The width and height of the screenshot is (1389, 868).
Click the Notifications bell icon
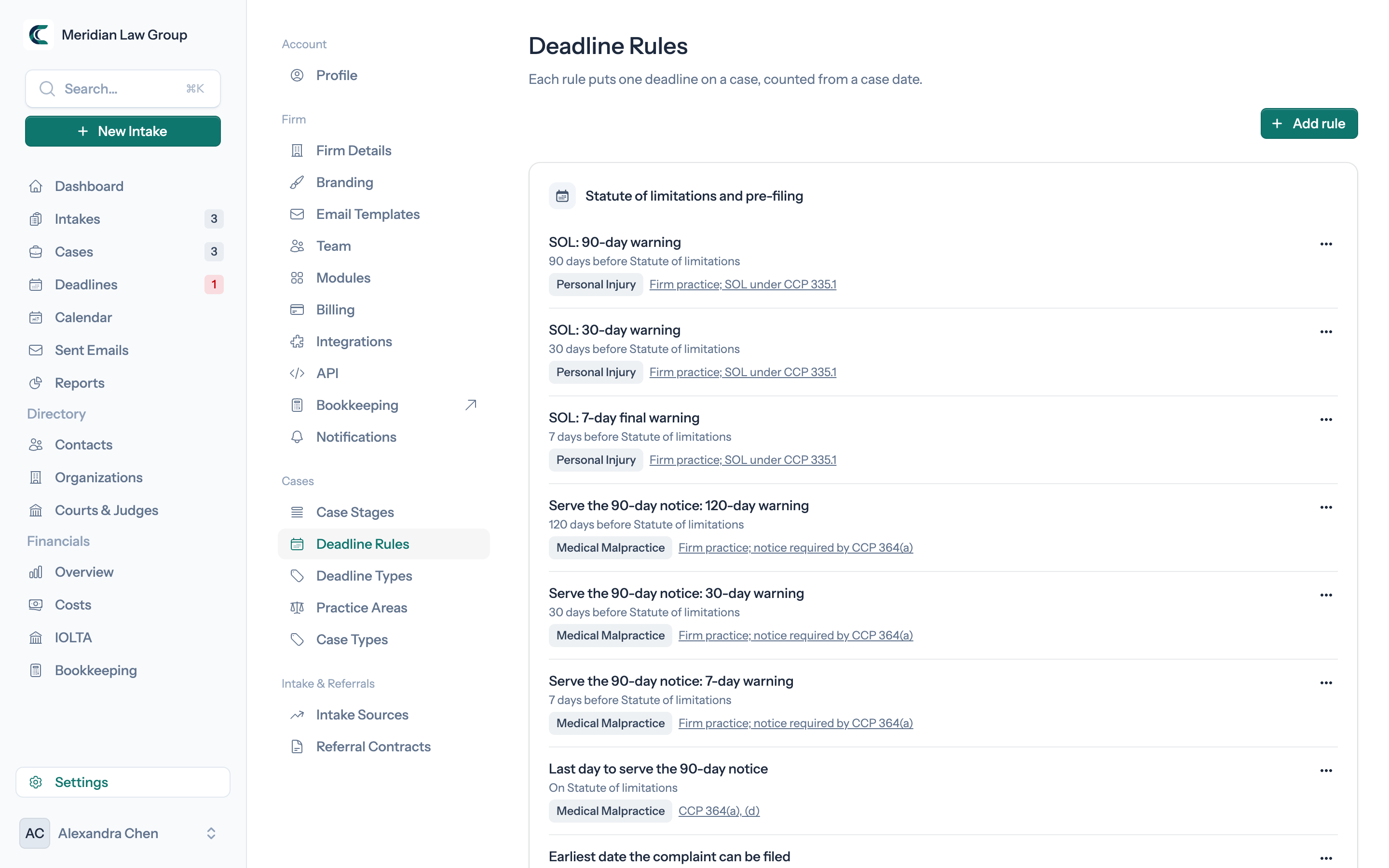[x=297, y=437]
